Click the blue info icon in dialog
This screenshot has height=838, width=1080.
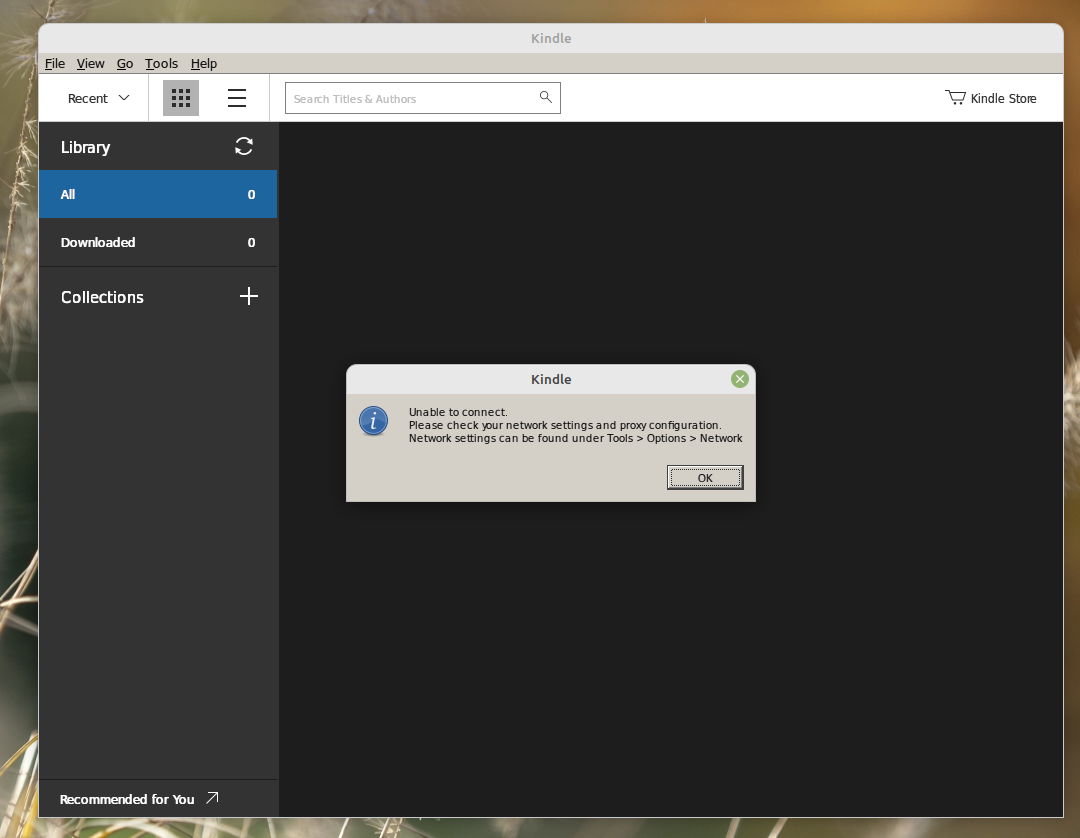[x=373, y=421]
